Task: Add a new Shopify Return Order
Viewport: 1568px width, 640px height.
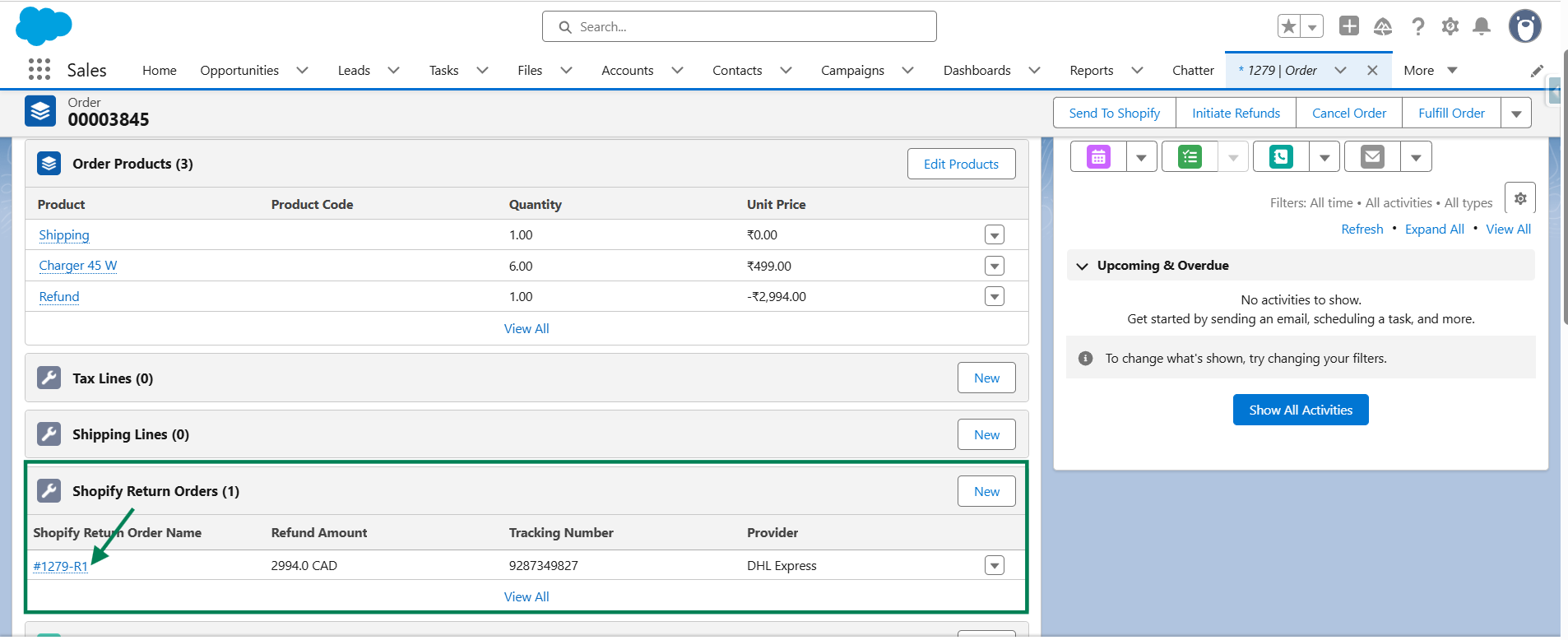Action: pos(986,491)
